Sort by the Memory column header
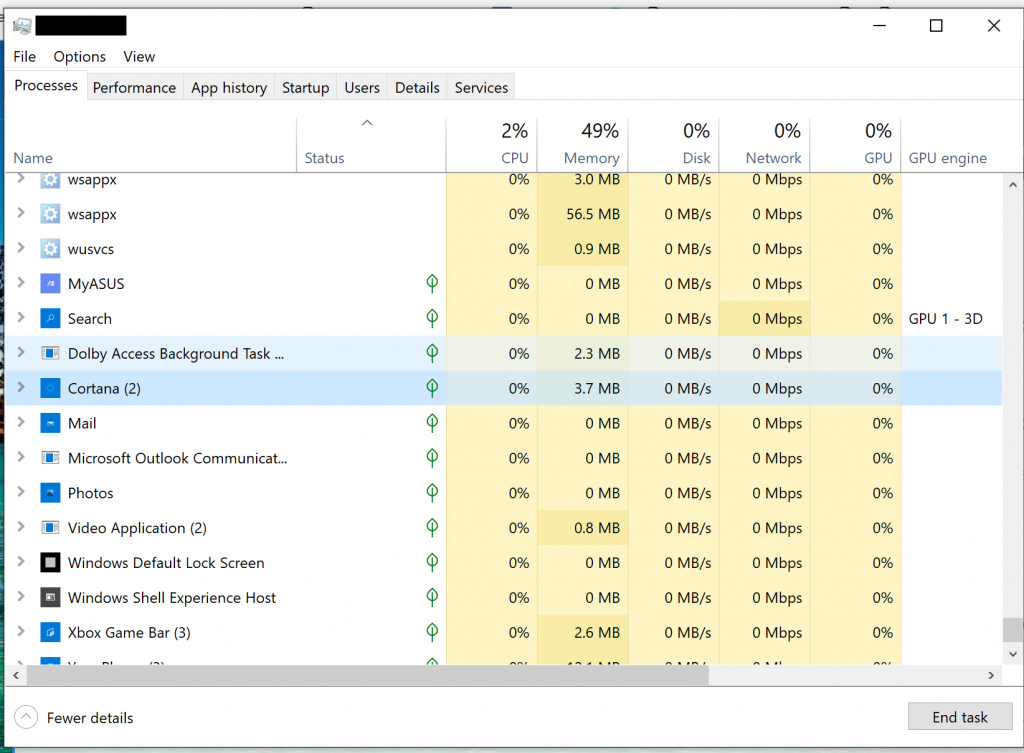 click(x=583, y=145)
